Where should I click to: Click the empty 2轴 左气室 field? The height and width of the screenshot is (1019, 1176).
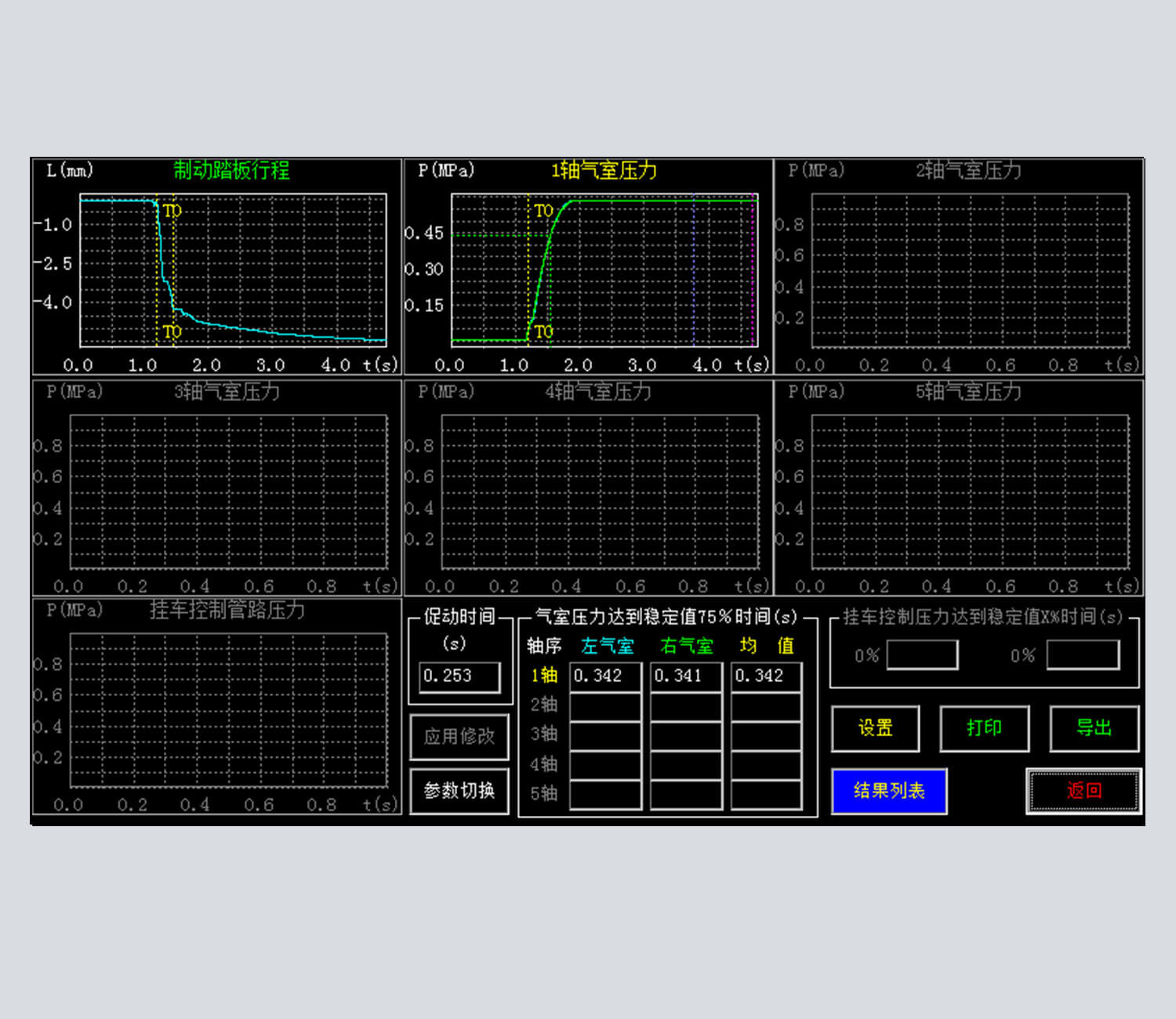[604, 705]
